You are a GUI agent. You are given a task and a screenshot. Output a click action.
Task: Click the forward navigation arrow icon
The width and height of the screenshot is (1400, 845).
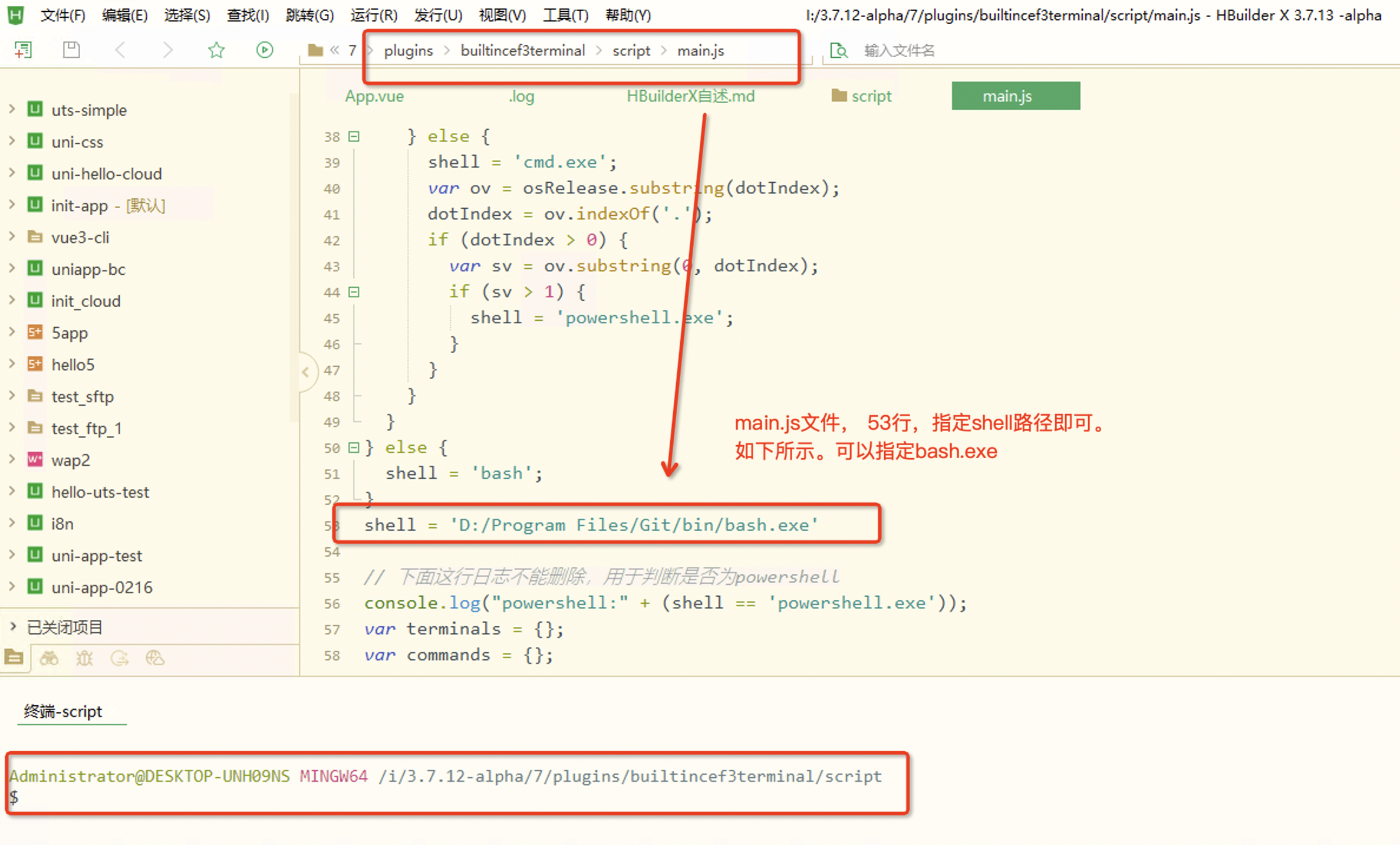pos(168,50)
